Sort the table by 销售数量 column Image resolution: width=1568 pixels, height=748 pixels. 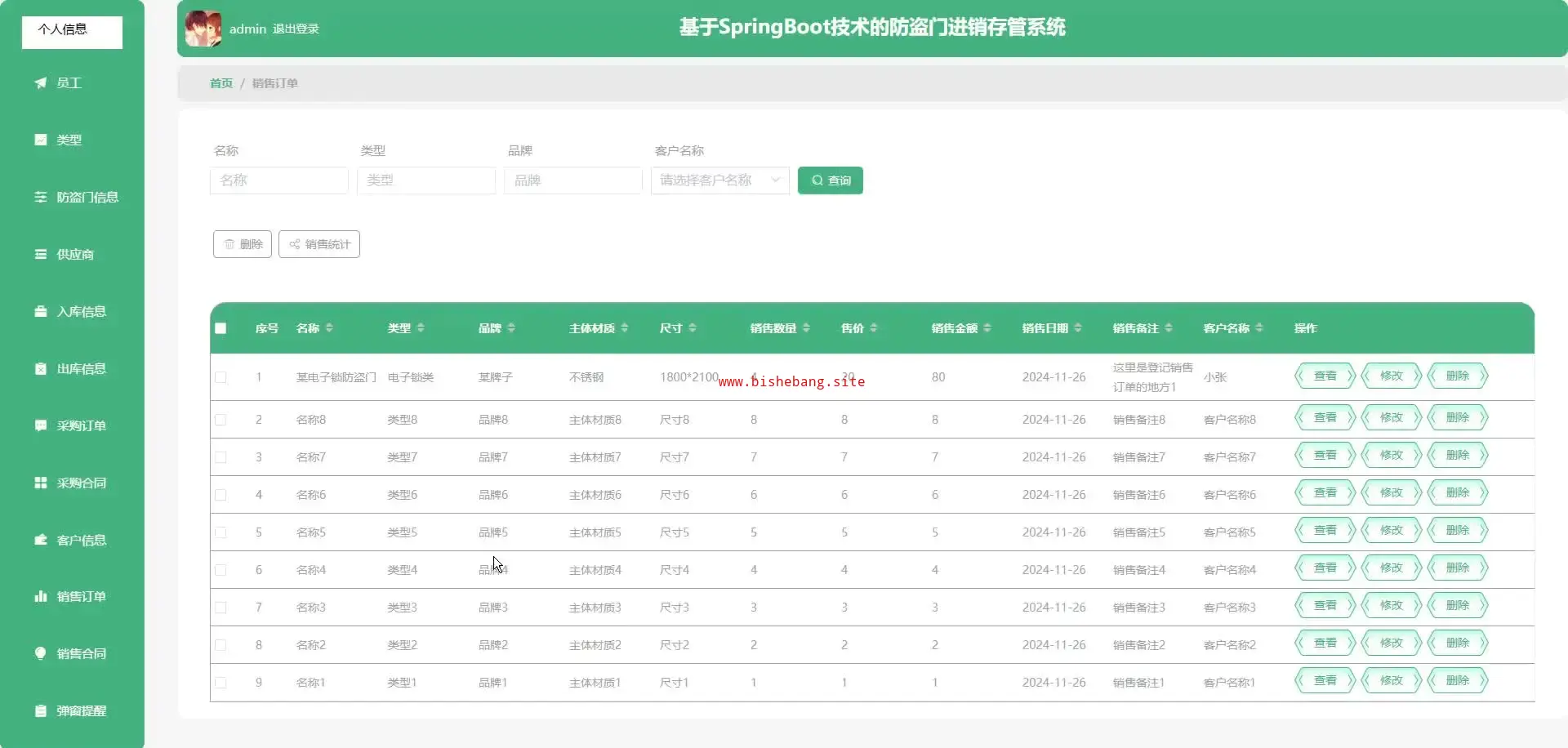click(806, 328)
